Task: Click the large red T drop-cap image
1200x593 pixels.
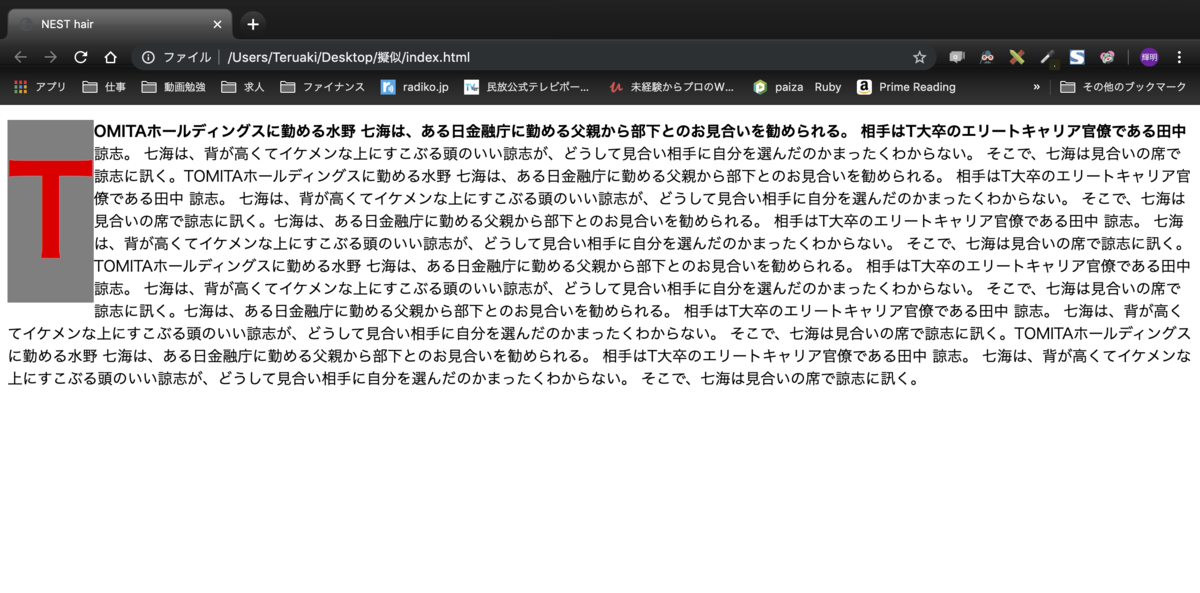Action: click(50, 211)
